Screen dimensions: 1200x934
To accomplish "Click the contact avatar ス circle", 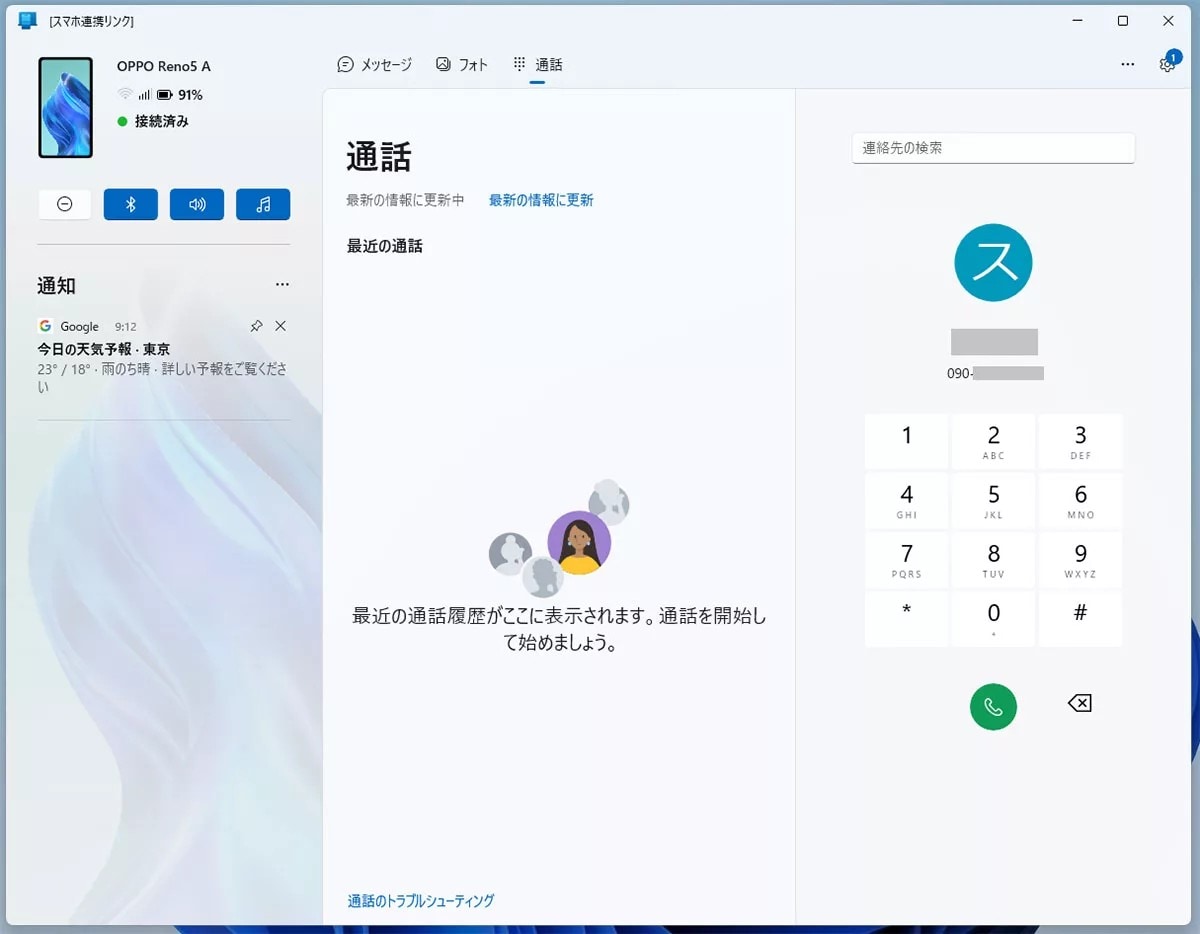I will point(993,262).
